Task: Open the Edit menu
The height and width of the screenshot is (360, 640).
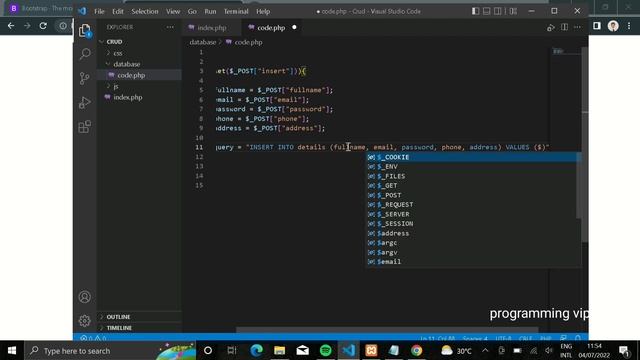Action: pyautogui.click(x=118, y=11)
